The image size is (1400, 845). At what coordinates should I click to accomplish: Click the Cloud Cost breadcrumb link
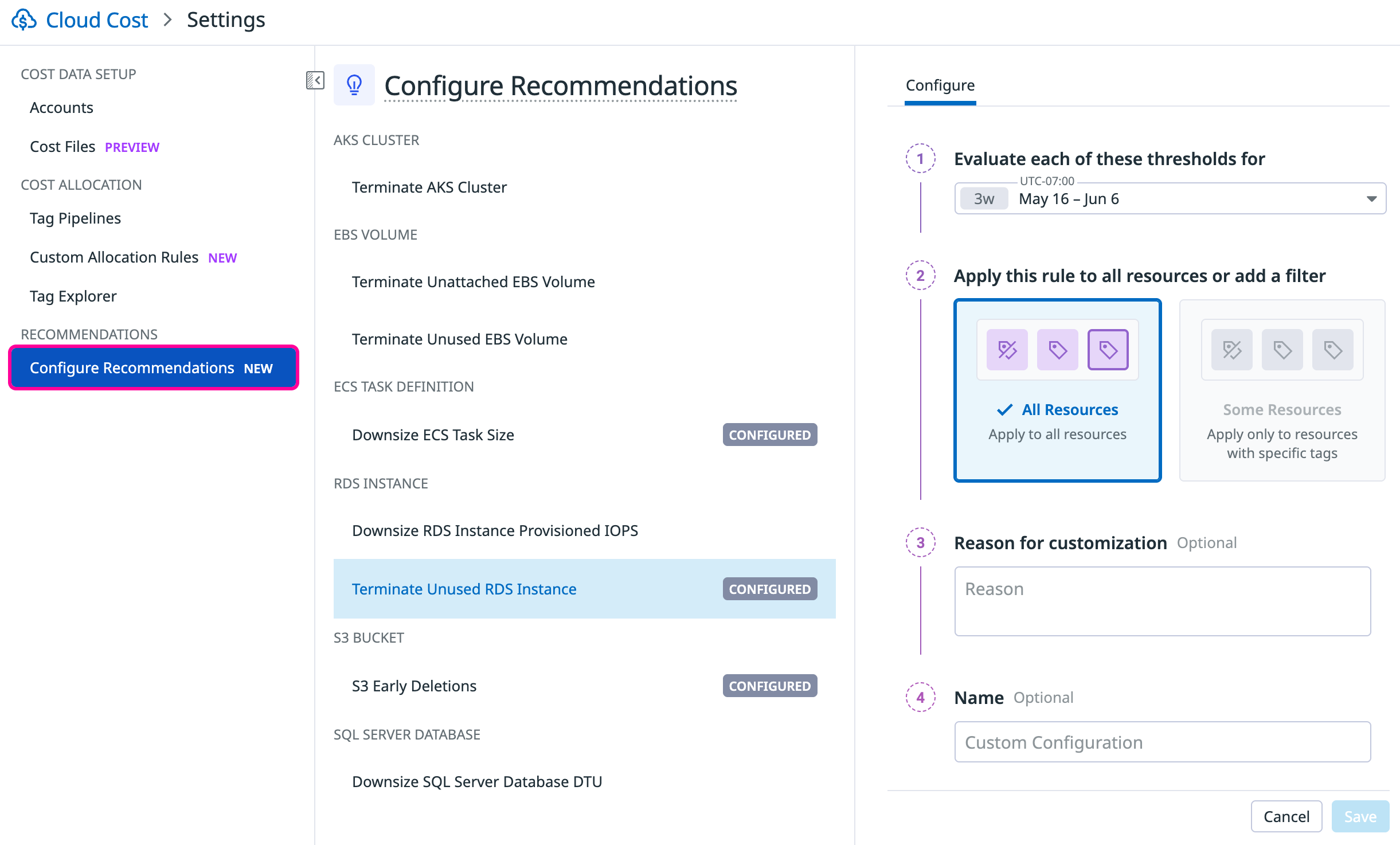pyautogui.click(x=97, y=20)
